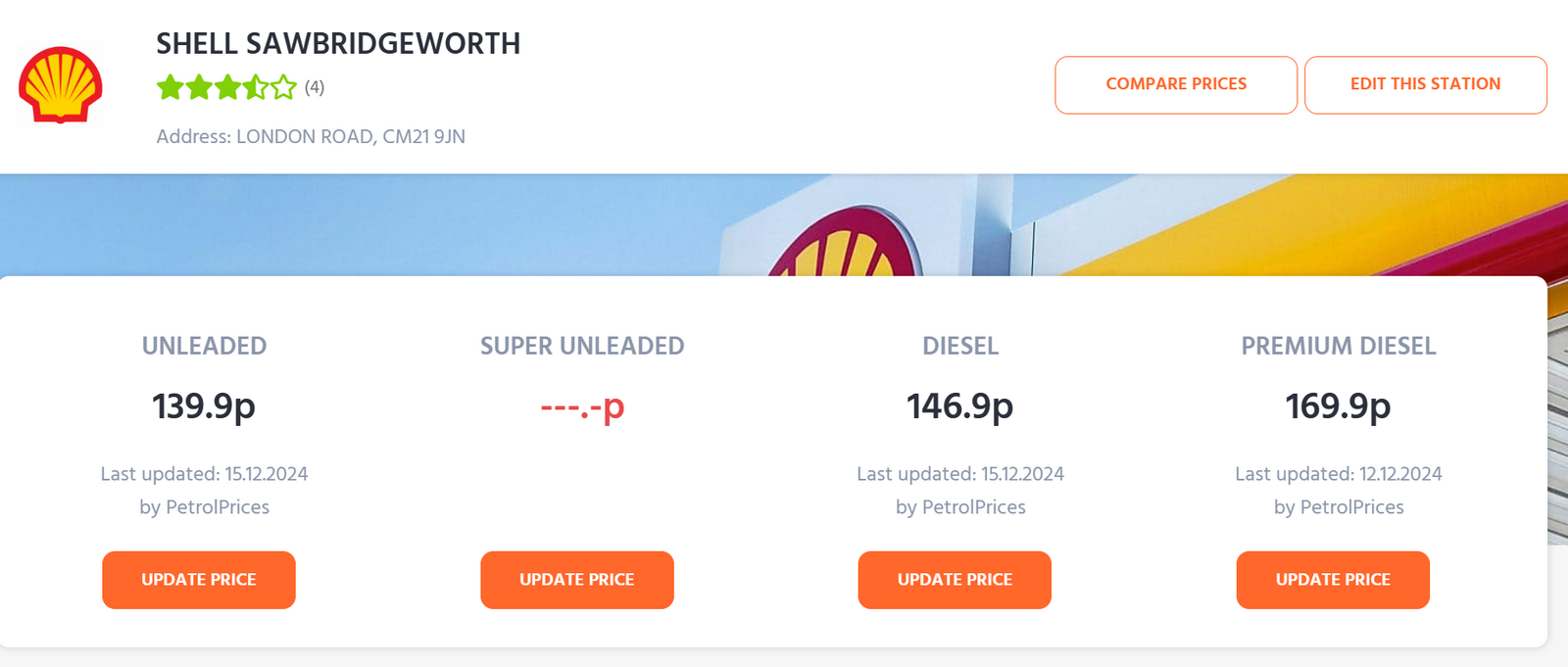Click the first green rating star
Image resolution: width=1568 pixels, height=667 pixels.
(x=171, y=87)
